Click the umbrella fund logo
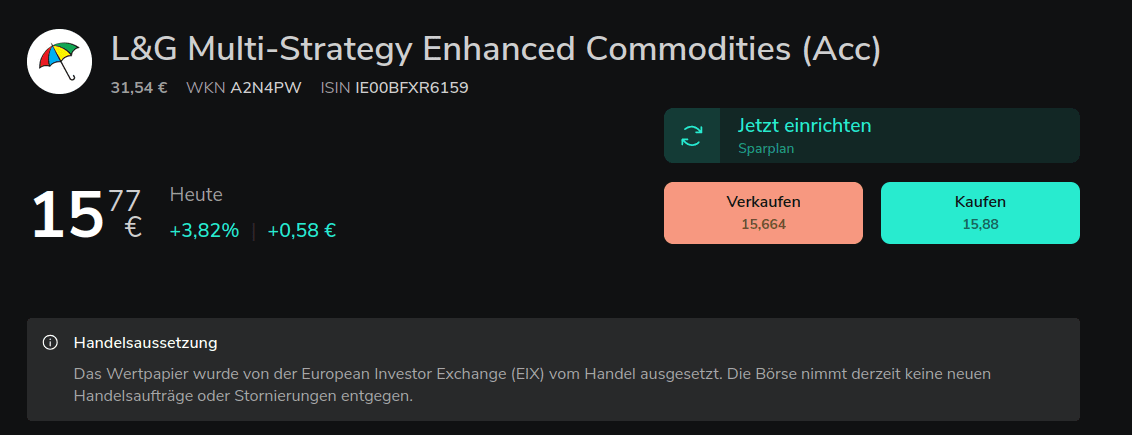 click(x=59, y=61)
